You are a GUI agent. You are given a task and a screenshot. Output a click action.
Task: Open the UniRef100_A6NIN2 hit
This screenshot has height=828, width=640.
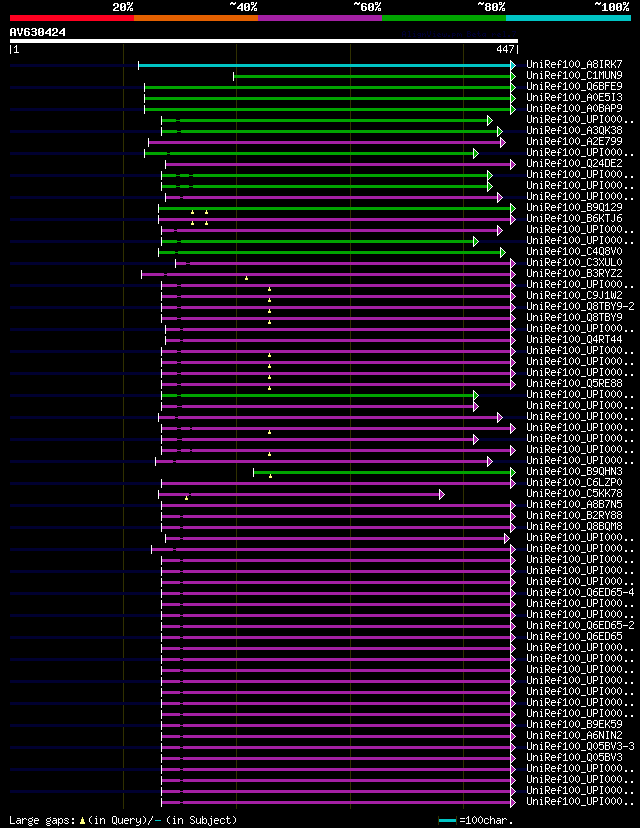coord(574,736)
